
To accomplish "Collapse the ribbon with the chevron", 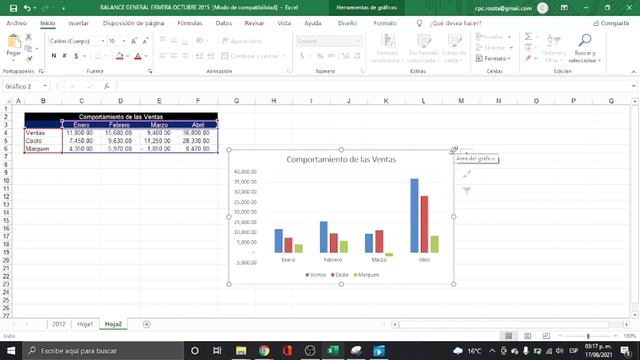I will (x=633, y=72).
